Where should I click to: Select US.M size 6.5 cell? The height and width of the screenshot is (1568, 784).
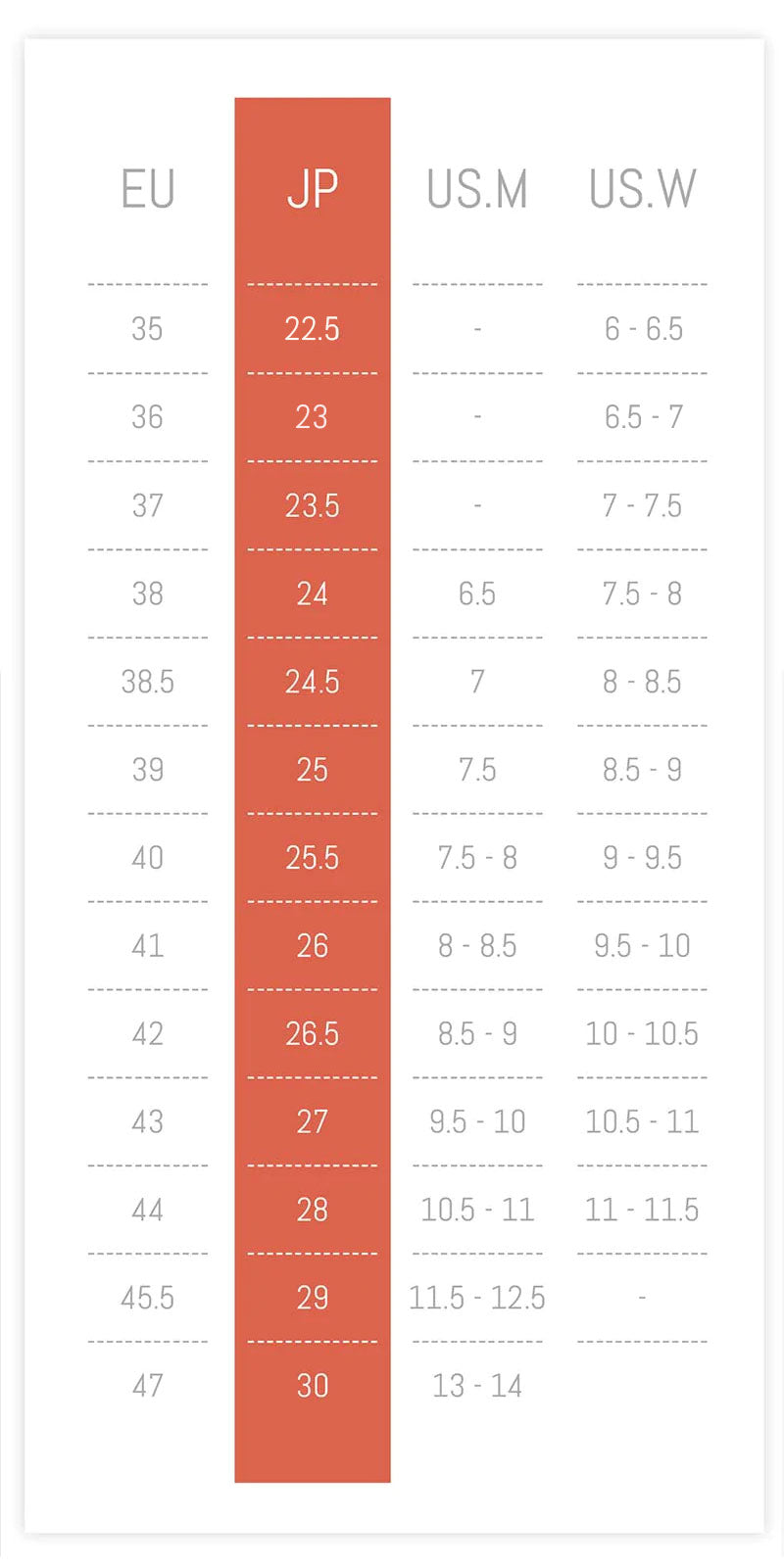point(477,594)
